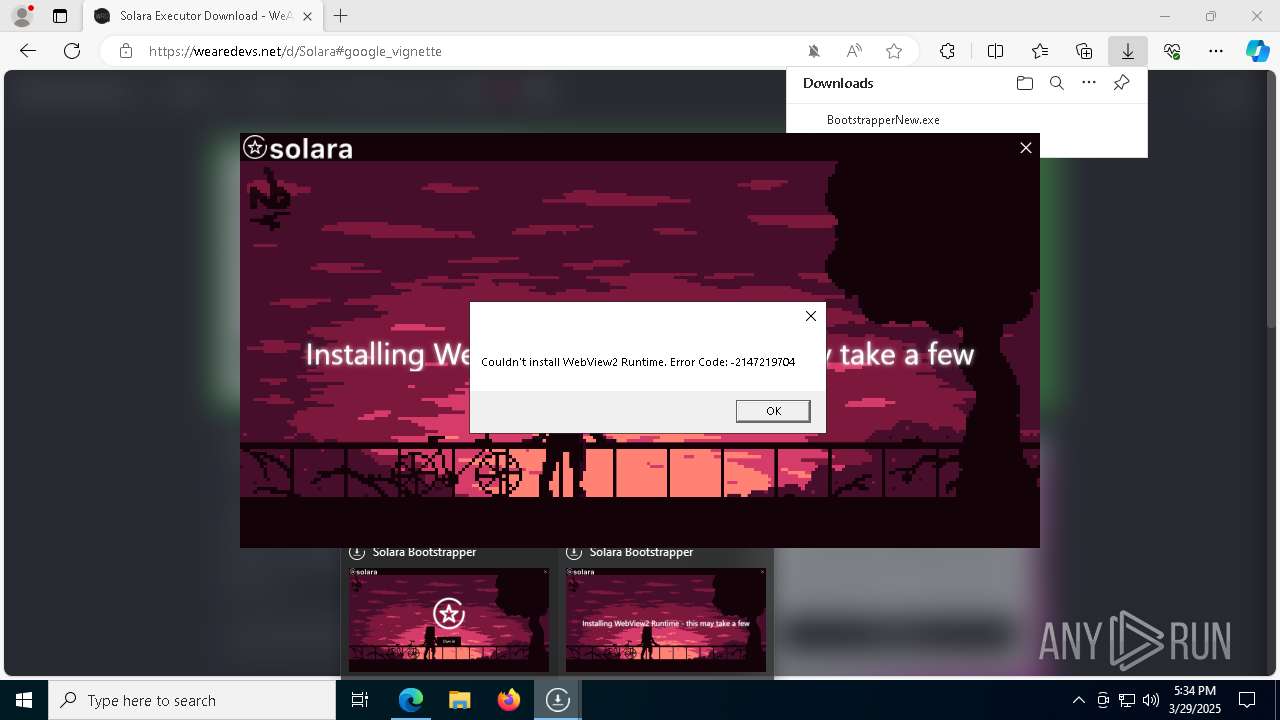Open the notification center icon

[x=1247, y=700]
